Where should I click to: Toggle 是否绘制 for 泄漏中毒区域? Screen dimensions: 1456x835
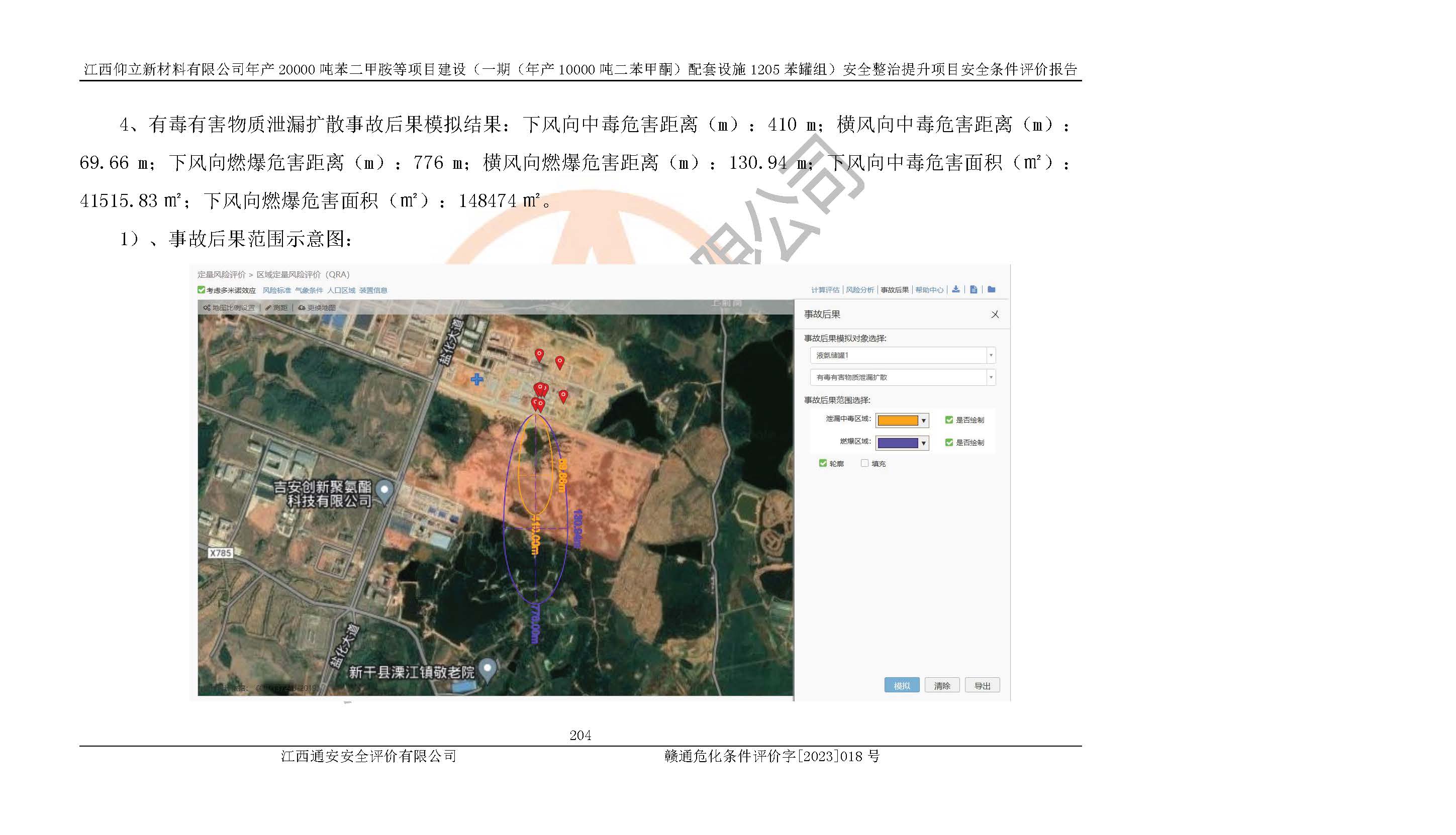point(949,420)
